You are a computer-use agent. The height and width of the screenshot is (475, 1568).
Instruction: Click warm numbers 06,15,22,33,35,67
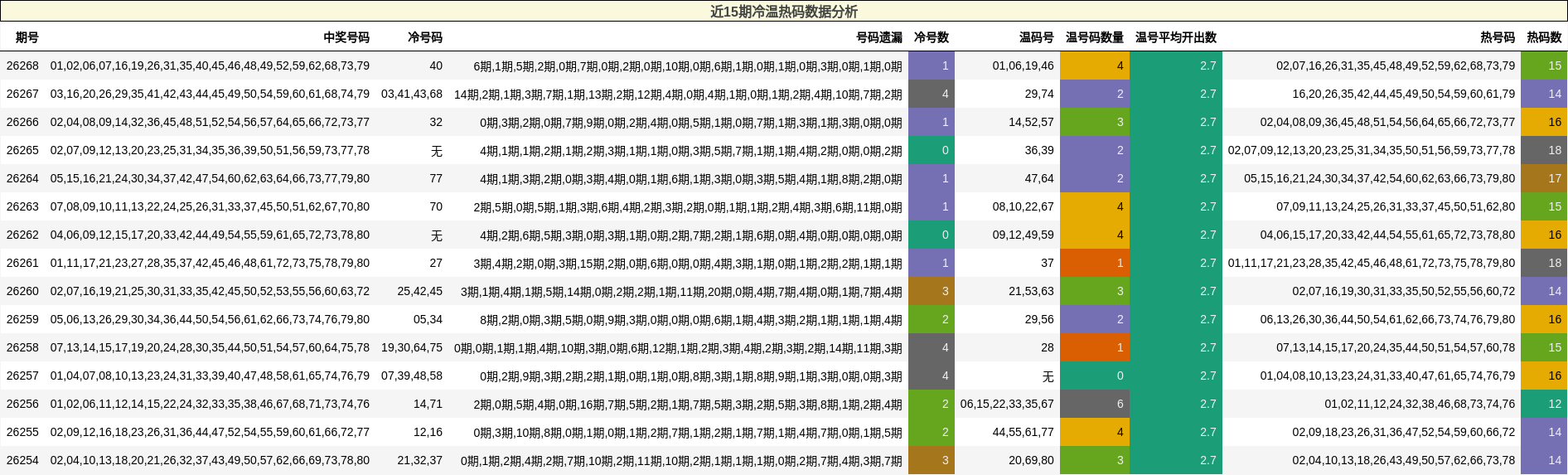click(x=1007, y=404)
